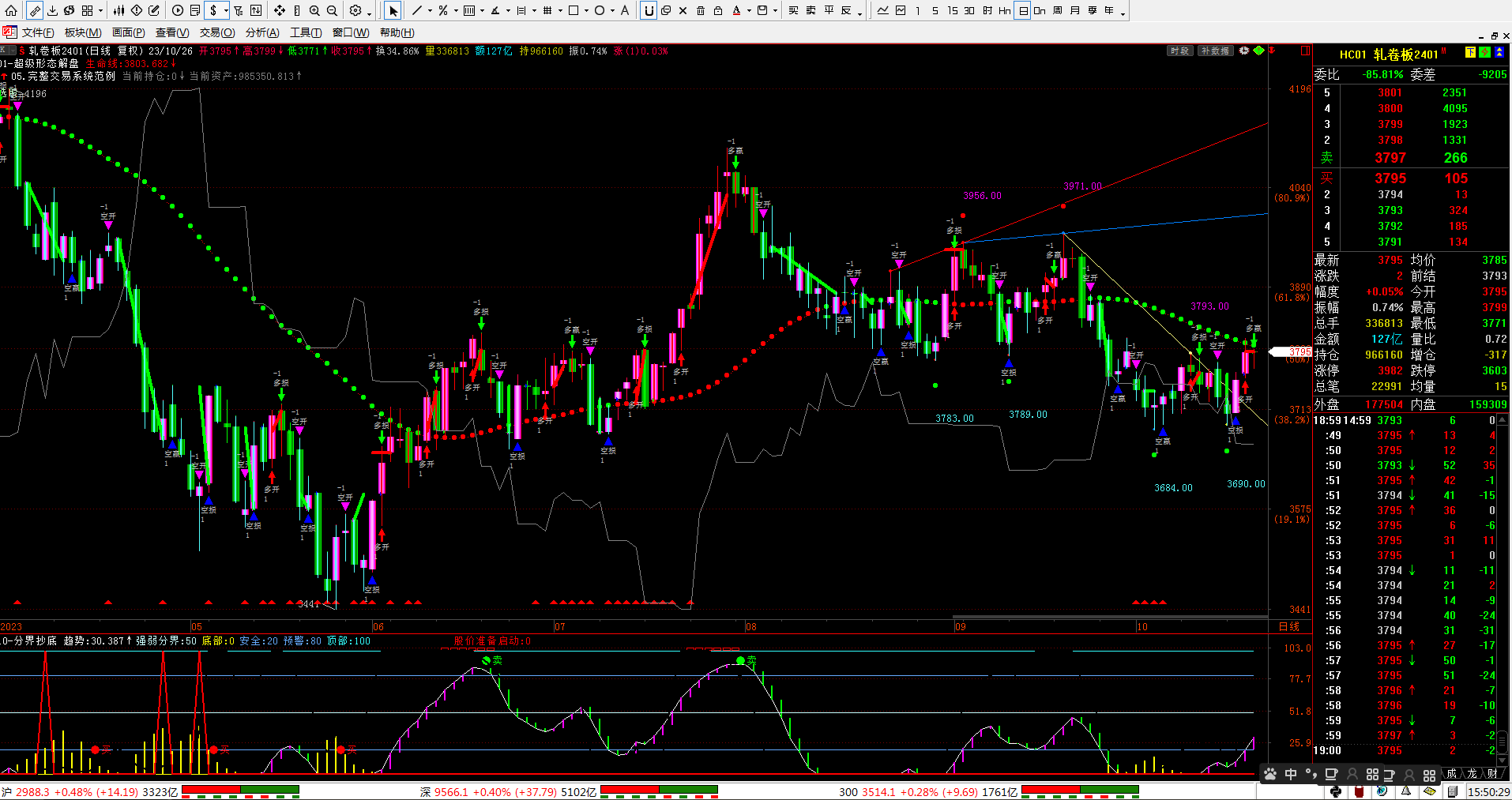1512x800 pixels.
Task: Toggle the magnet snap mode button
Action: point(648,10)
